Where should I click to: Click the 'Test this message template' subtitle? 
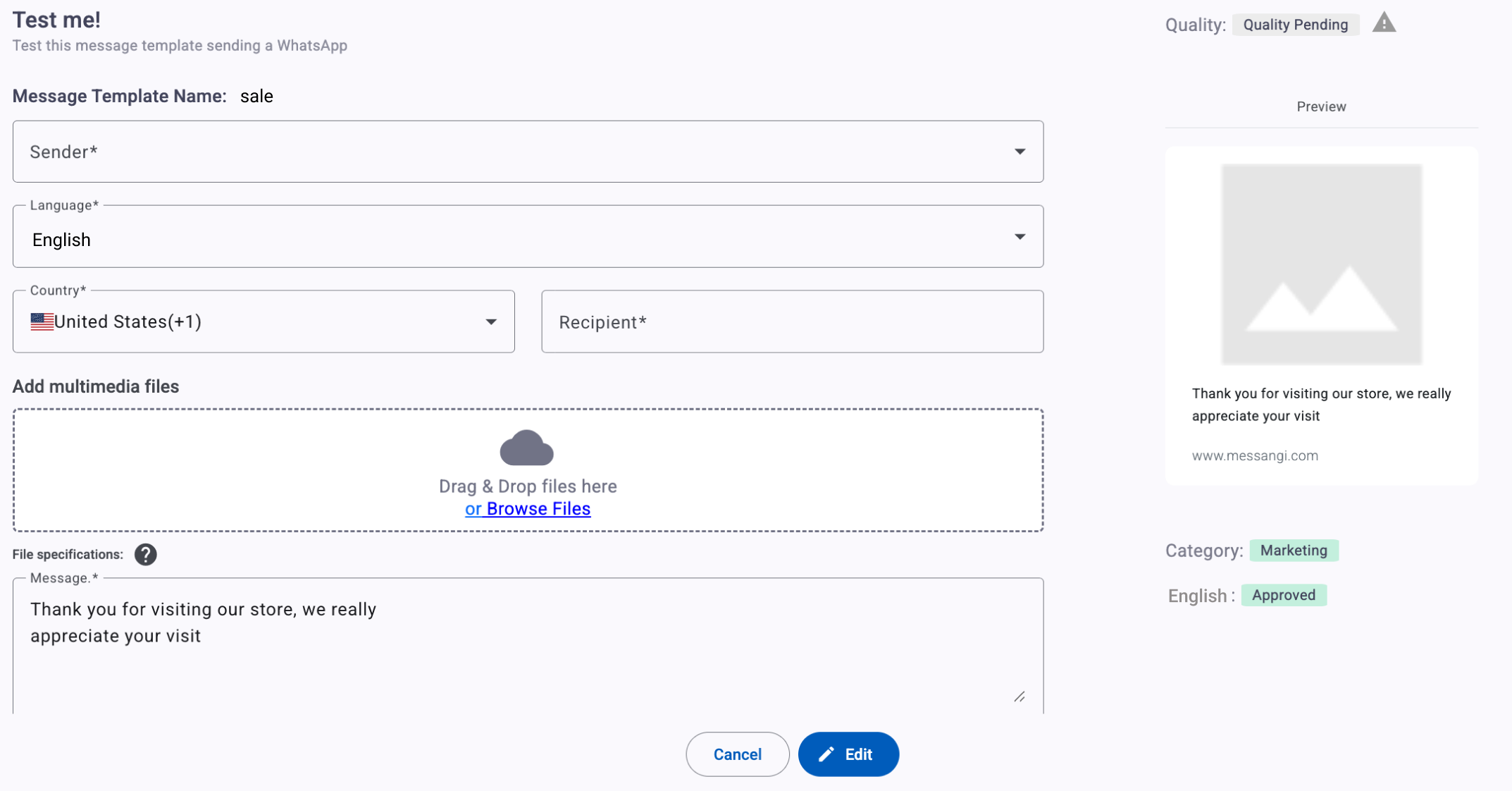click(x=180, y=46)
